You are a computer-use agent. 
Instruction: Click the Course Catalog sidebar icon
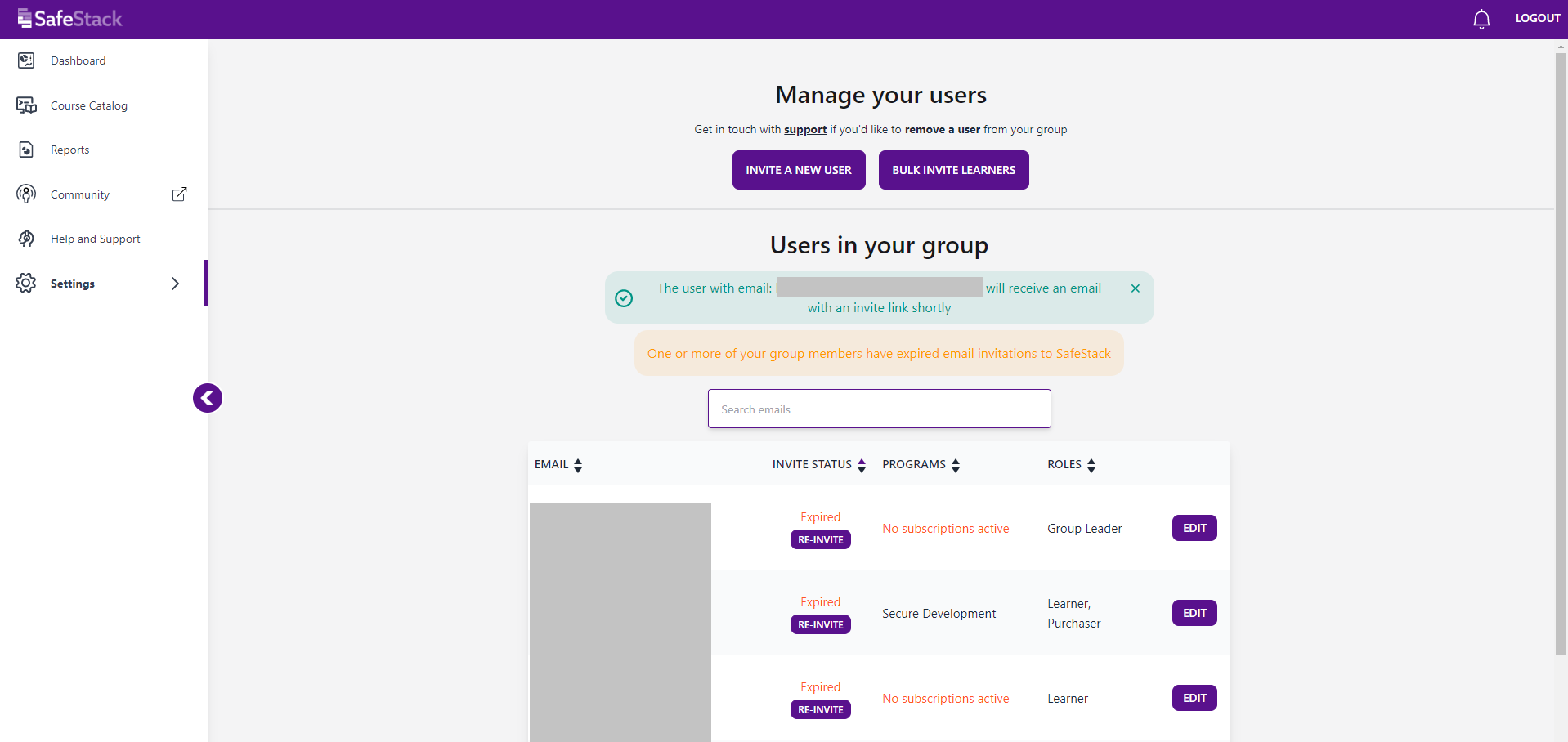tap(26, 105)
